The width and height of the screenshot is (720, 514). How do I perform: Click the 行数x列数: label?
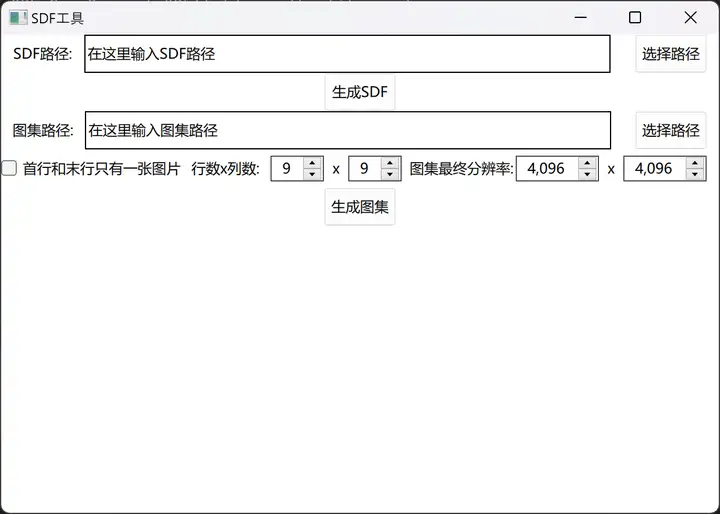point(225,169)
